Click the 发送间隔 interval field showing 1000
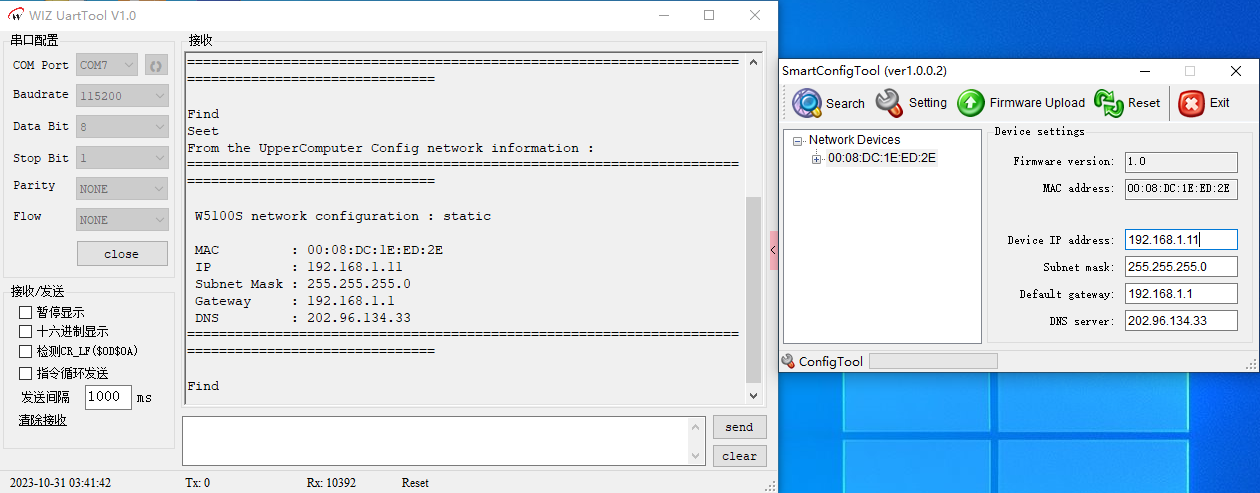 click(x=108, y=397)
